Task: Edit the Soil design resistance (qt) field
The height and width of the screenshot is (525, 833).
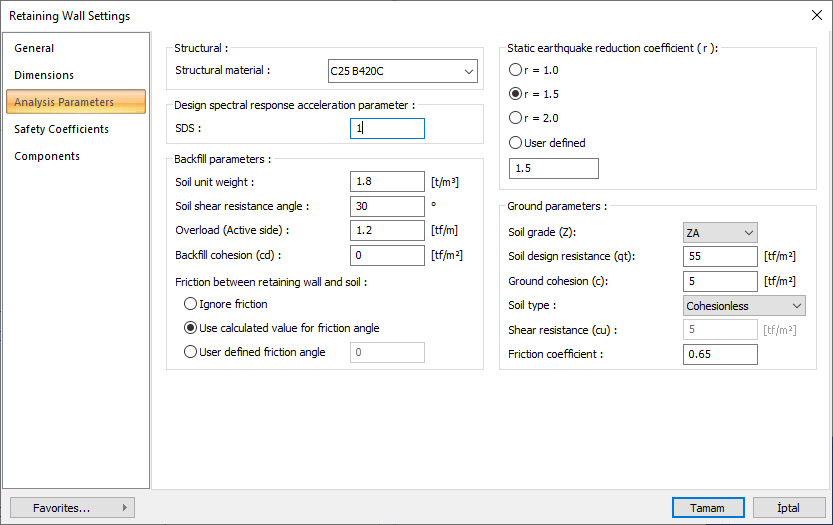Action: tap(720, 257)
